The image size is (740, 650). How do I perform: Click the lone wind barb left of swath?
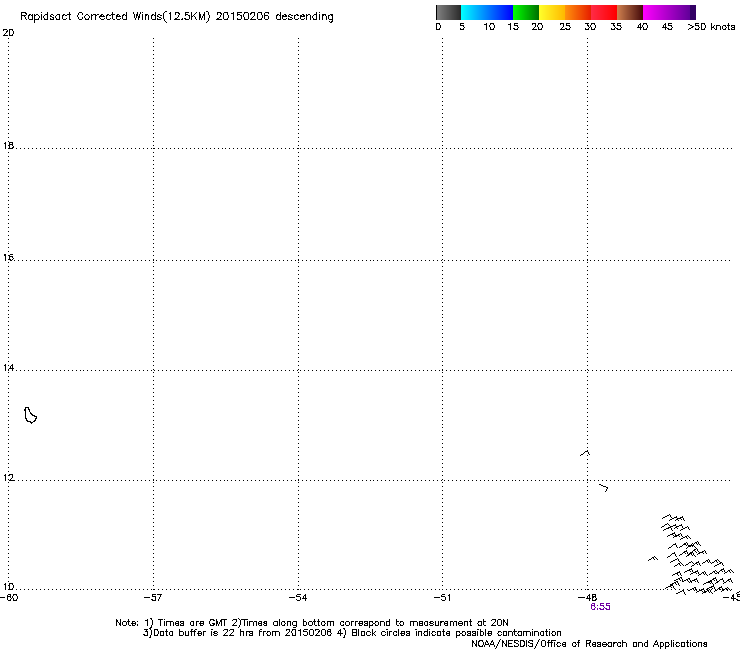point(653,559)
